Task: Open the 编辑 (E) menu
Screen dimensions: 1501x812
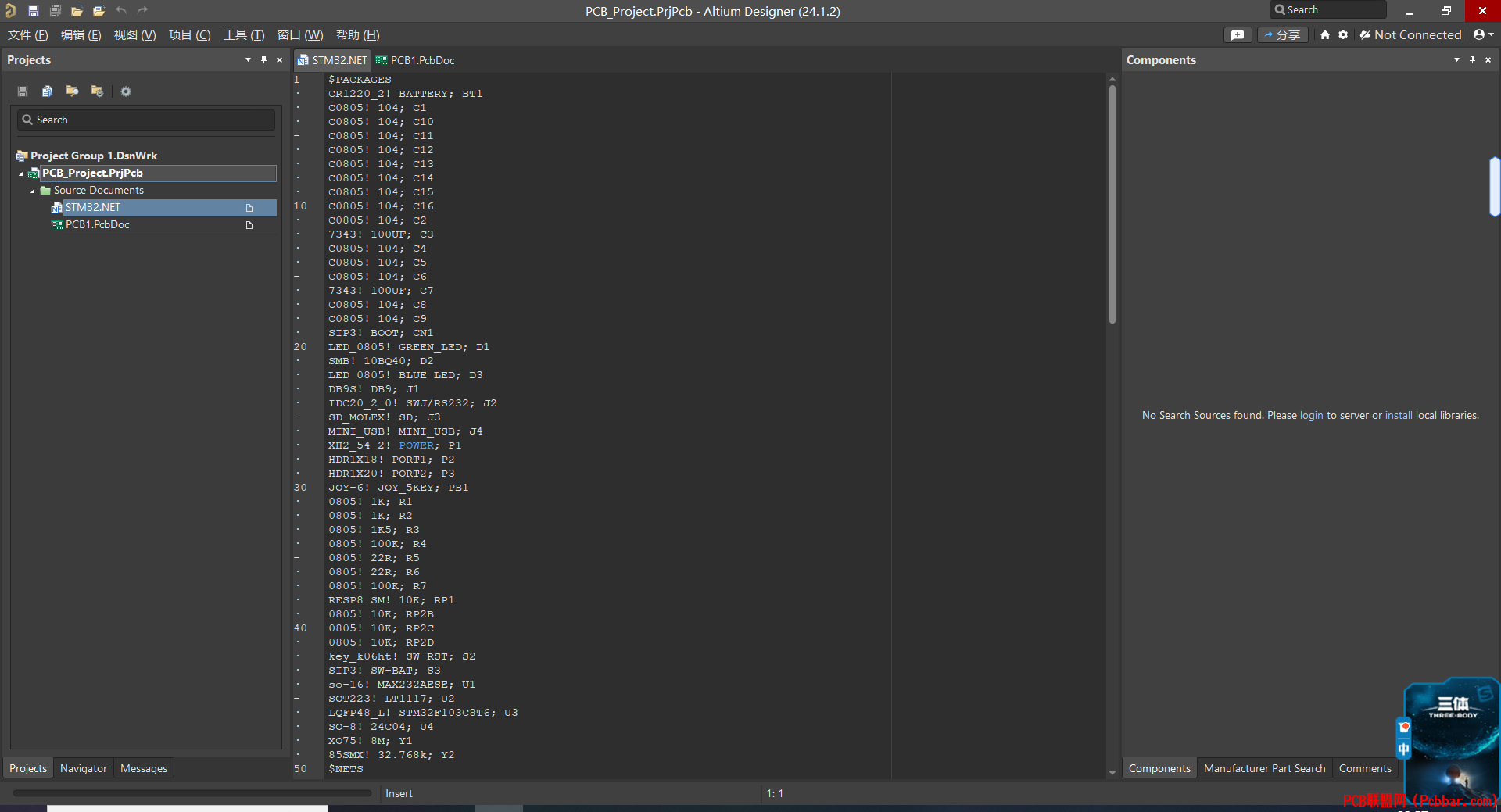Action: 81,35
